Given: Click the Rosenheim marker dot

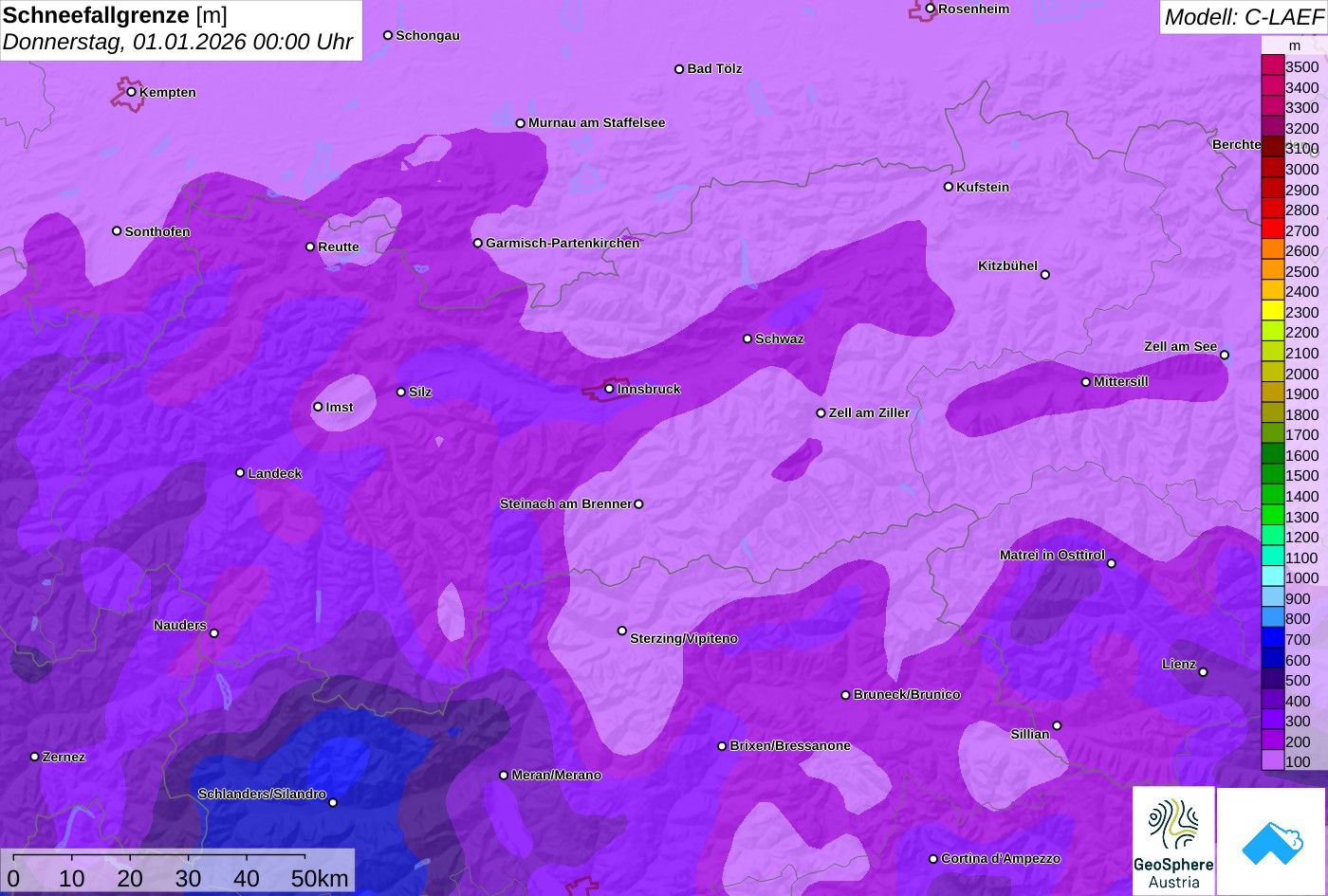Looking at the screenshot, I should [x=931, y=9].
